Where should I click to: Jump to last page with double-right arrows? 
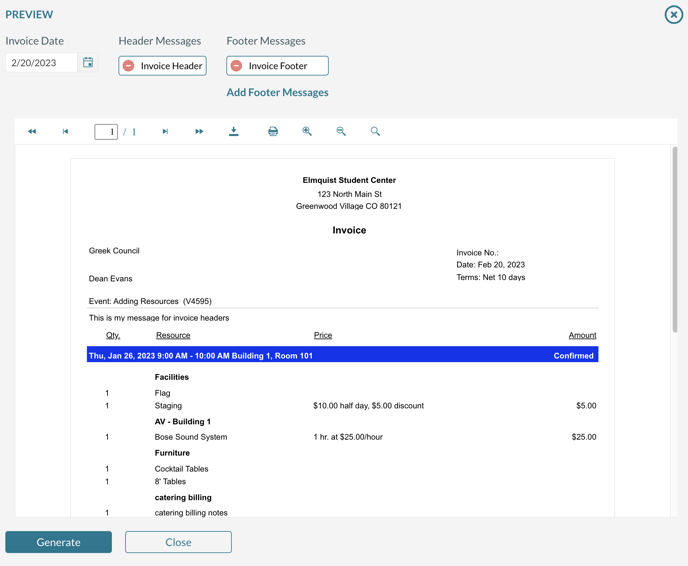coord(199,131)
